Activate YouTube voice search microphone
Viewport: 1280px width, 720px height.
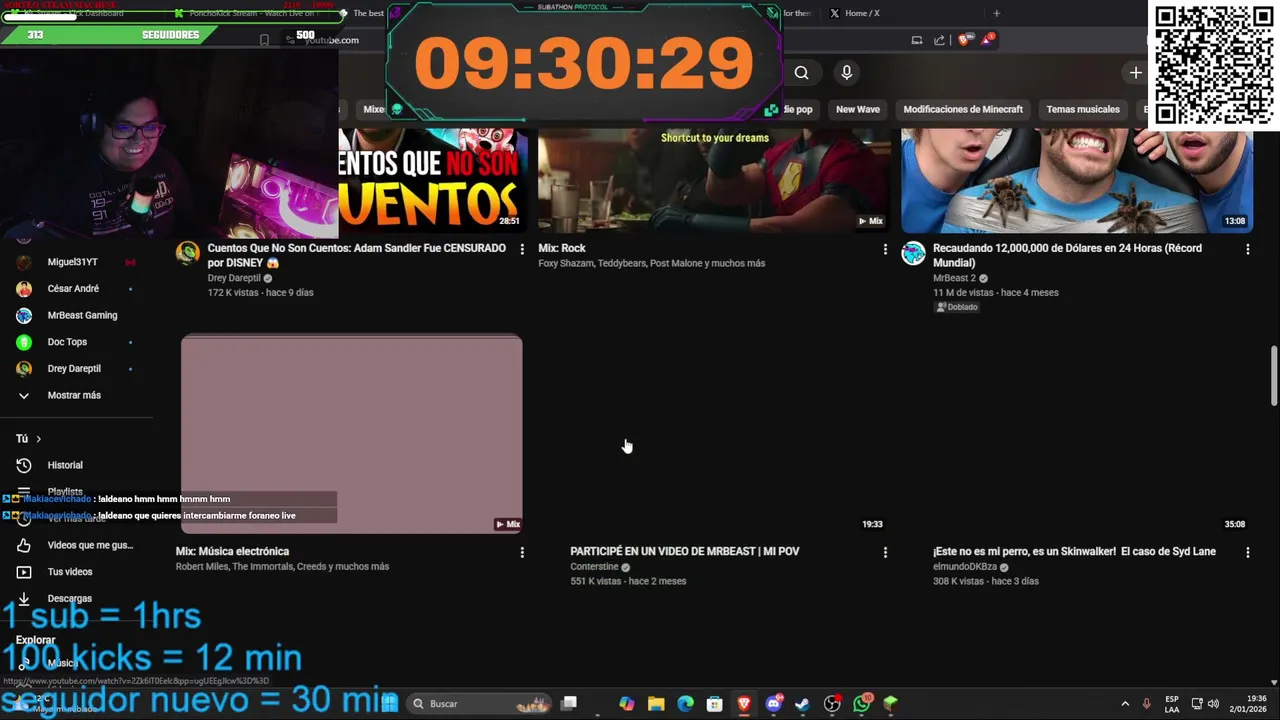pyautogui.click(x=847, y=73)
